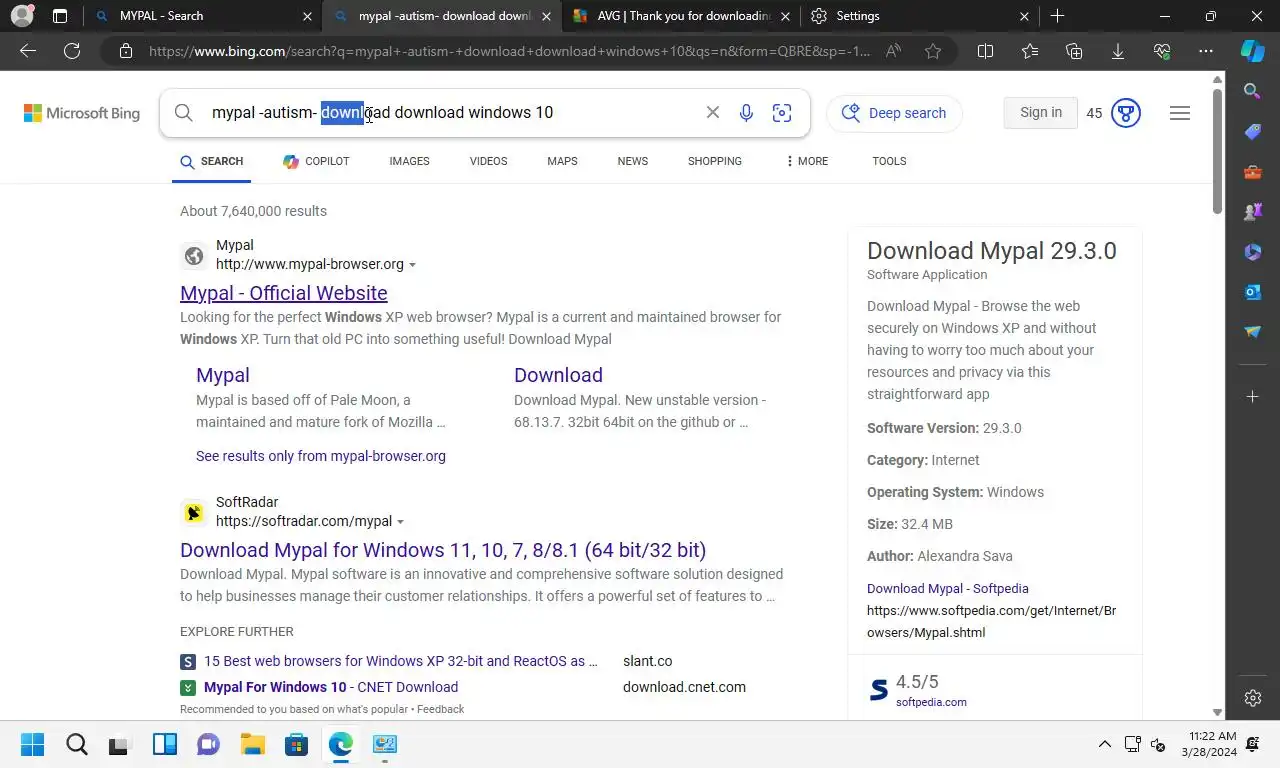This screenshot has width=1280, height=768.
Task: Clear the Bing search box
Action: tap(713, 113)
